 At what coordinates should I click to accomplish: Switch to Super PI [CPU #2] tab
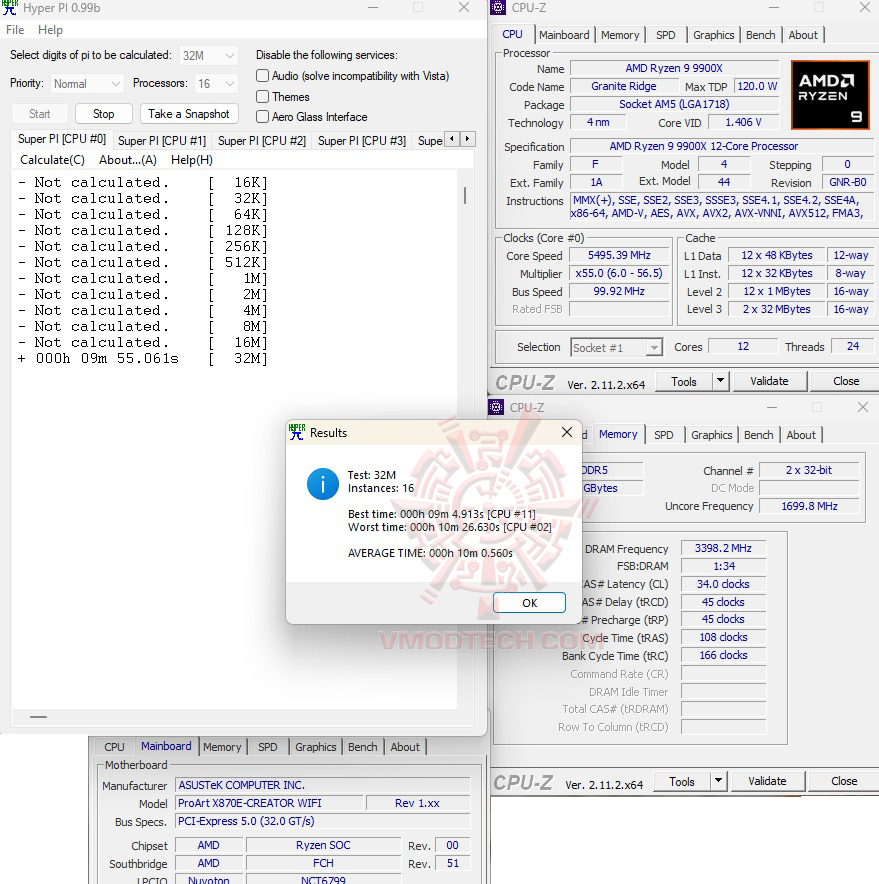point(262,140)
